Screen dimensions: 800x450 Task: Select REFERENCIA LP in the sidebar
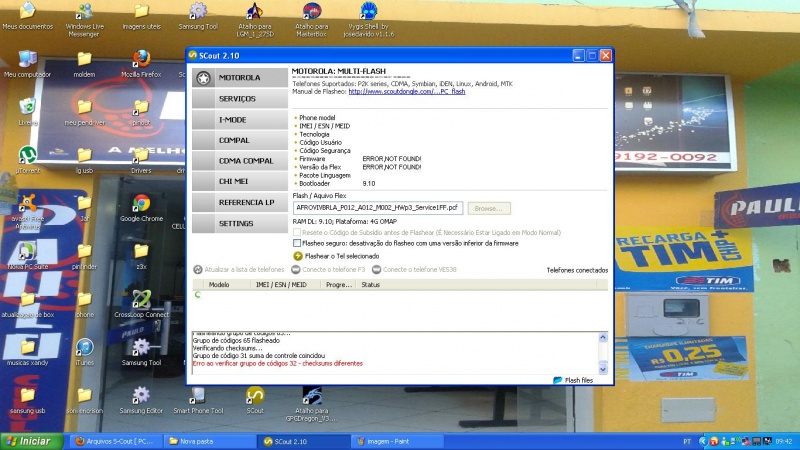[x=240, y=202]
